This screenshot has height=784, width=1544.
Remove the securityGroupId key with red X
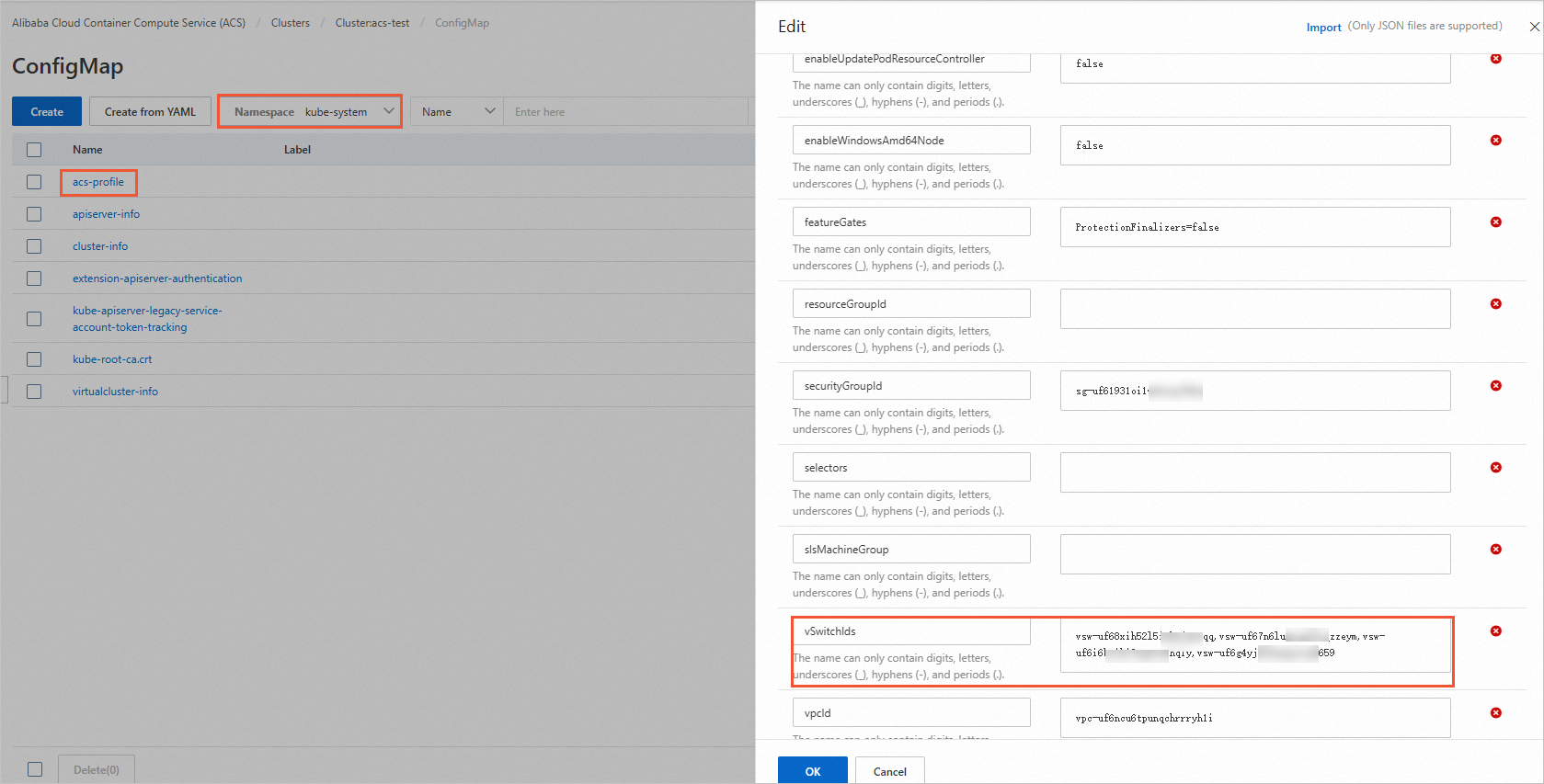click(x=1496, y=386)
